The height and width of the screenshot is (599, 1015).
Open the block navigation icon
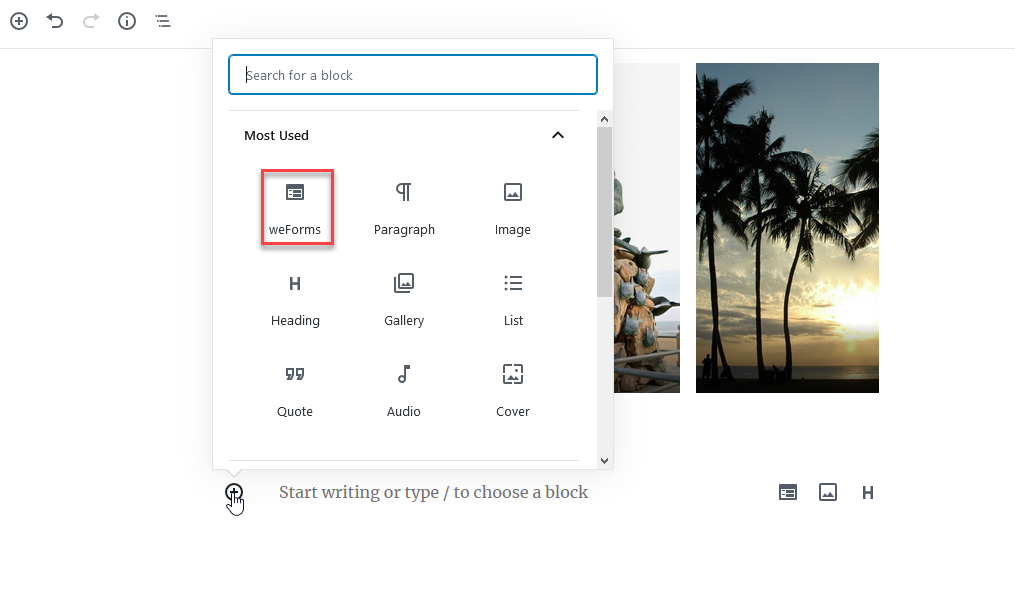162,21
